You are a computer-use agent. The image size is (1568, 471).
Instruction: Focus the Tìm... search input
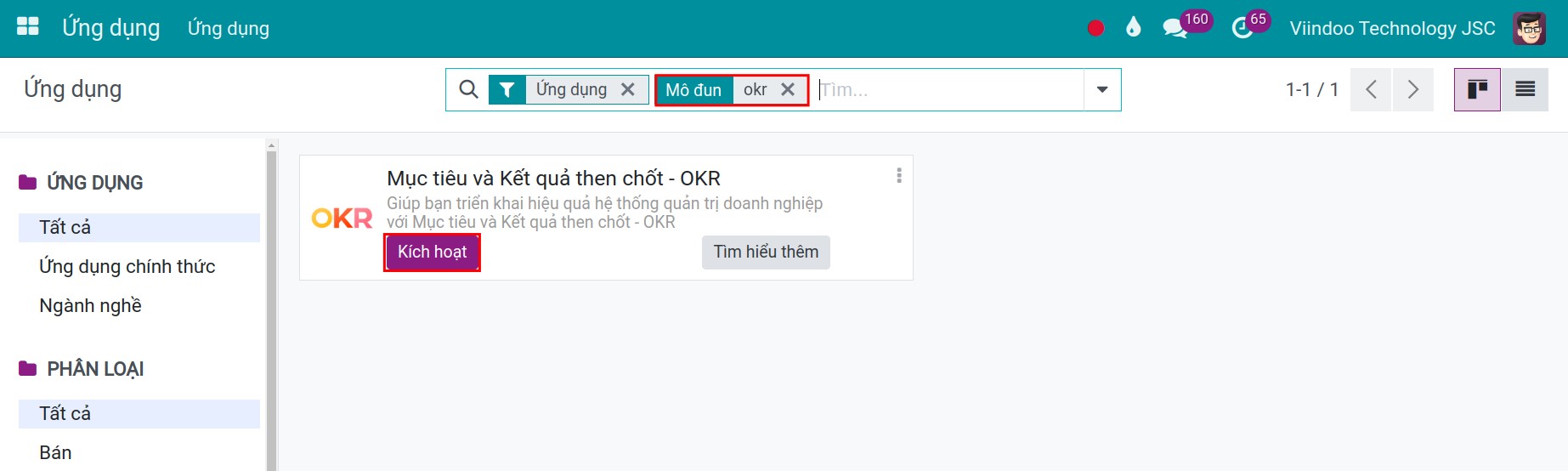949,89
